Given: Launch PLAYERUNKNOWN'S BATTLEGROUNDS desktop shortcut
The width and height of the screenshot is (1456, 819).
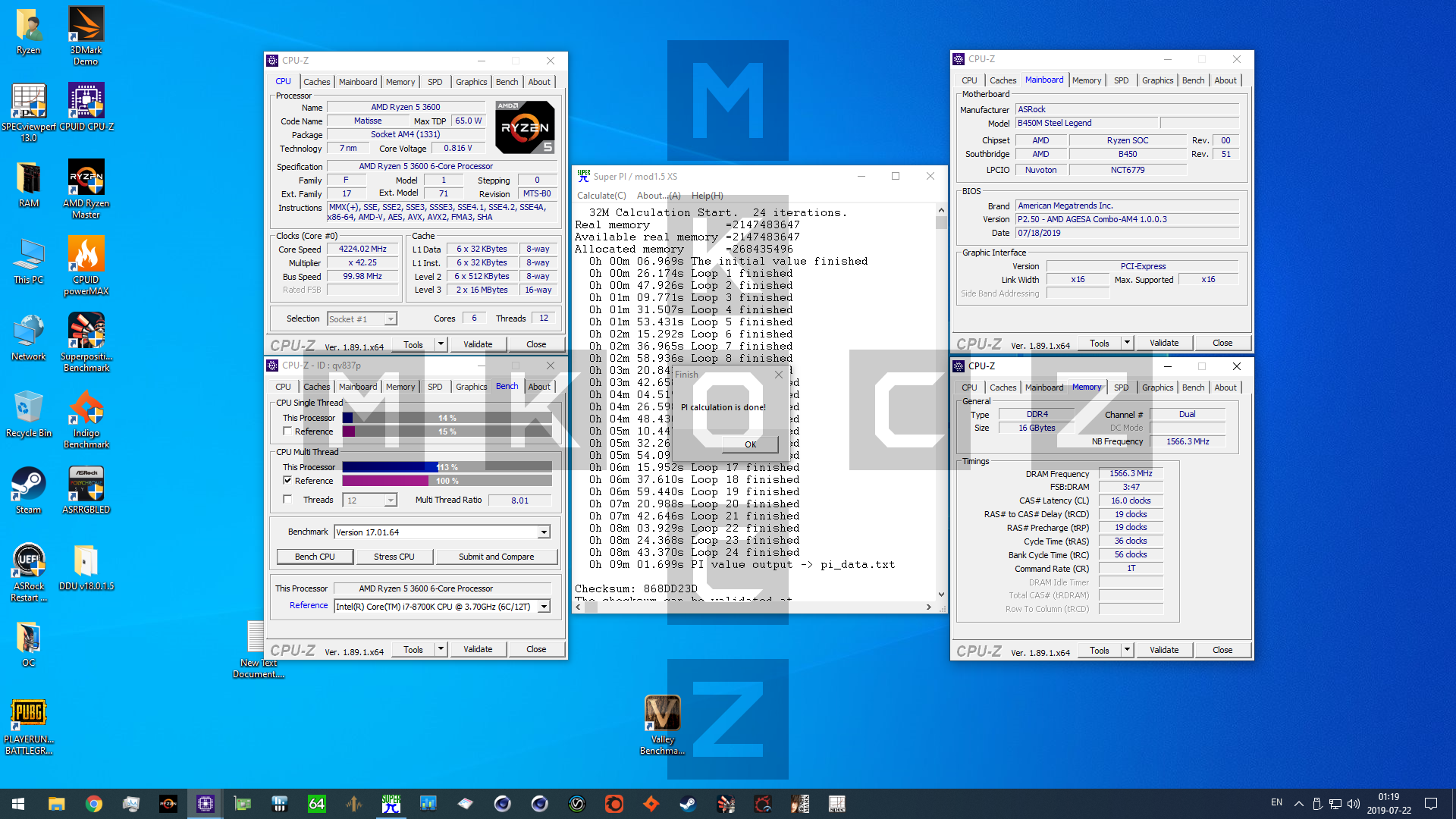Looking at the screenshot, I should tap(29, 726).
